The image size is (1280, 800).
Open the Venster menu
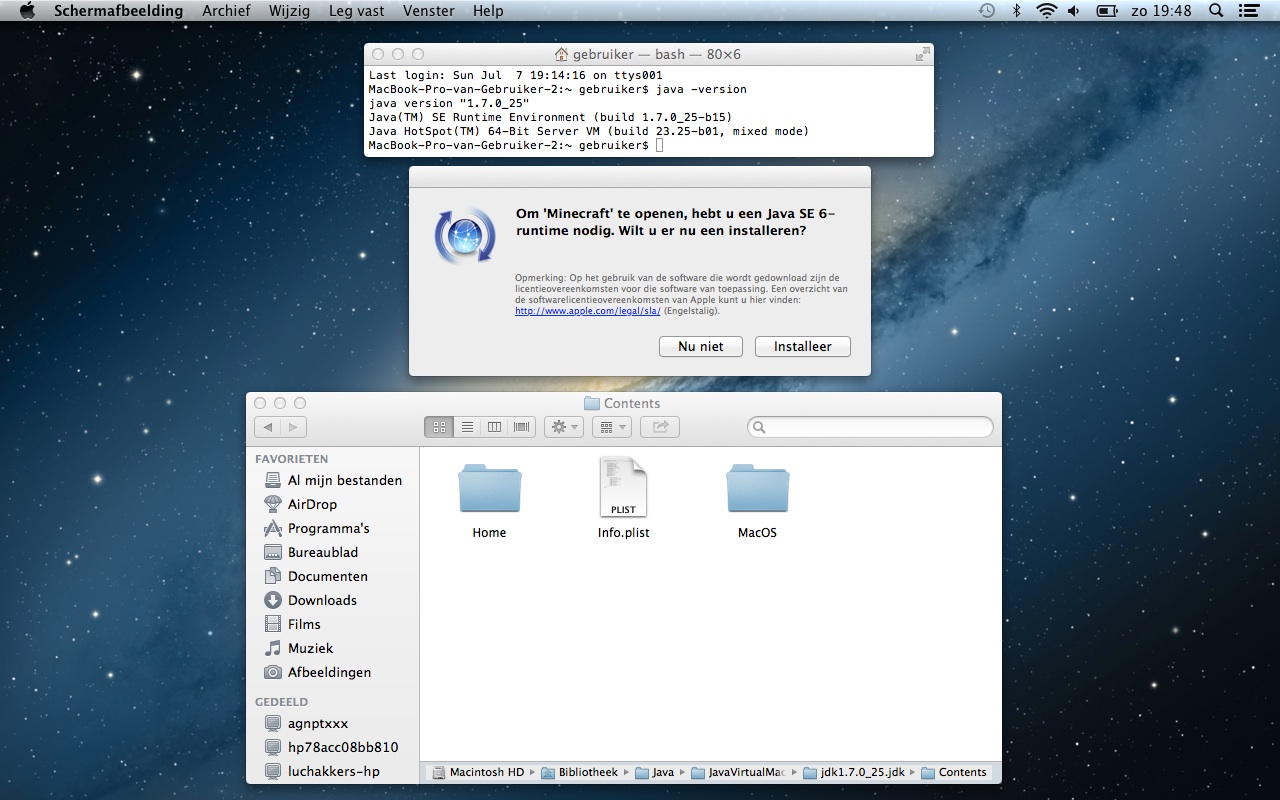click(428, 11)
